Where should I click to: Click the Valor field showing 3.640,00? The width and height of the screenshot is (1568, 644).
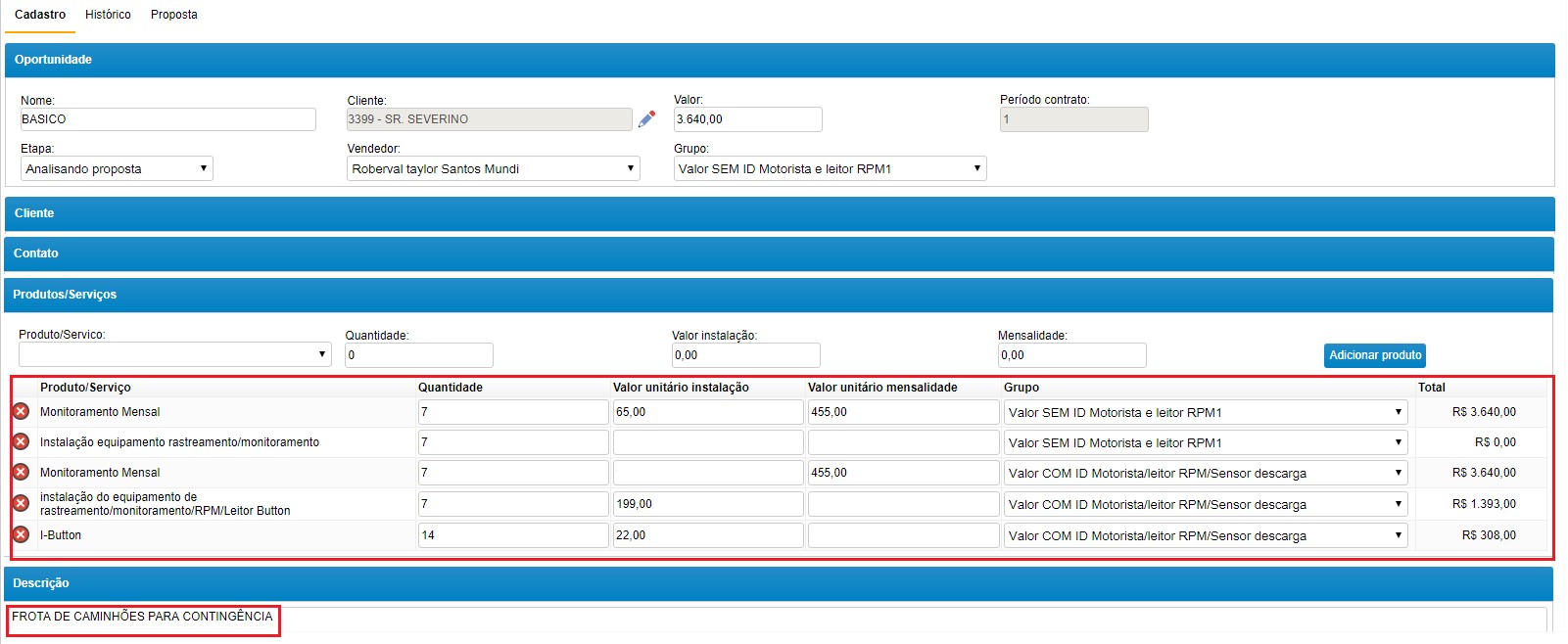[x=747, y=119]
